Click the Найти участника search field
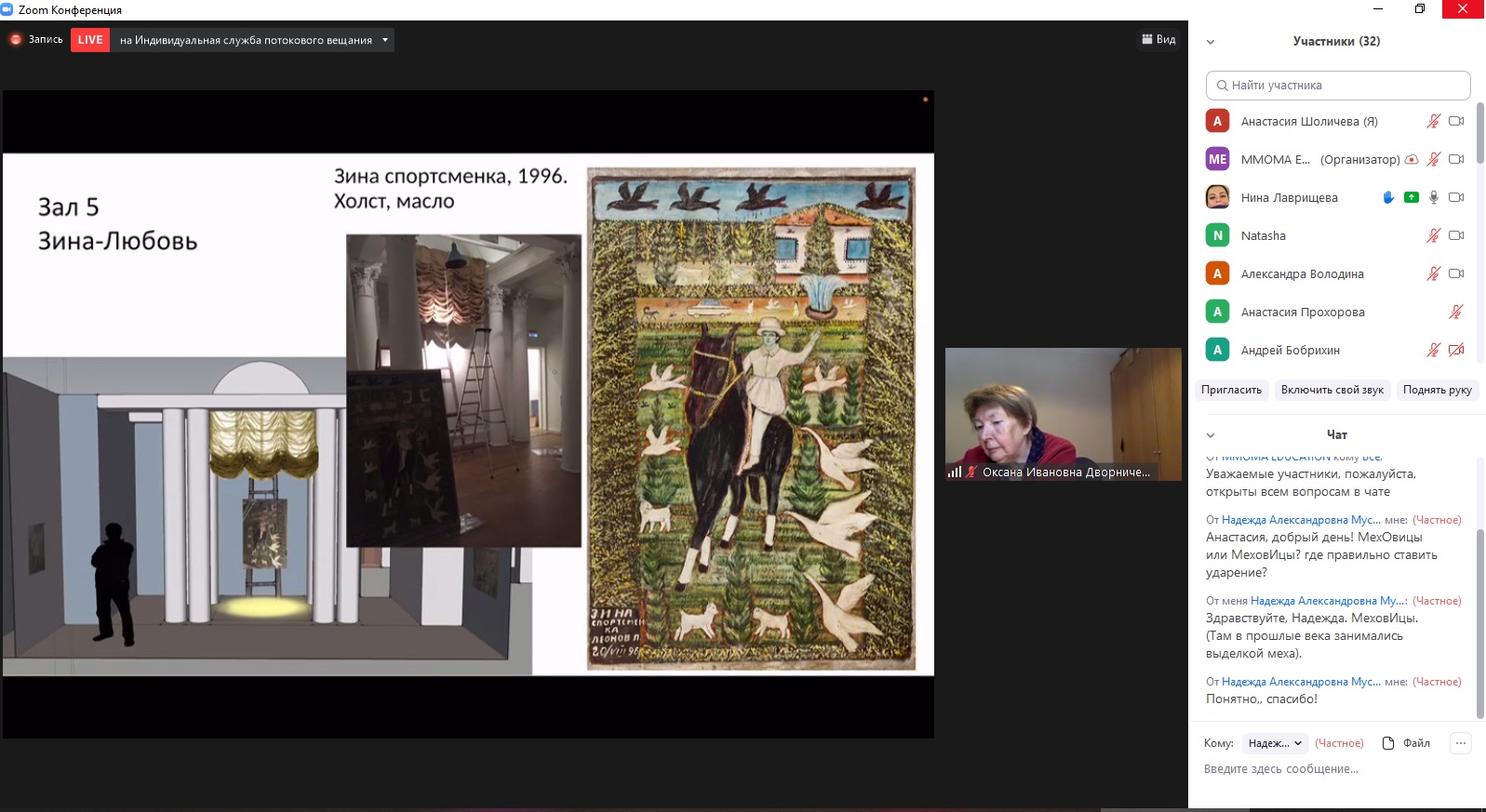1486x812 pixels. click(x=1338, y=86)
